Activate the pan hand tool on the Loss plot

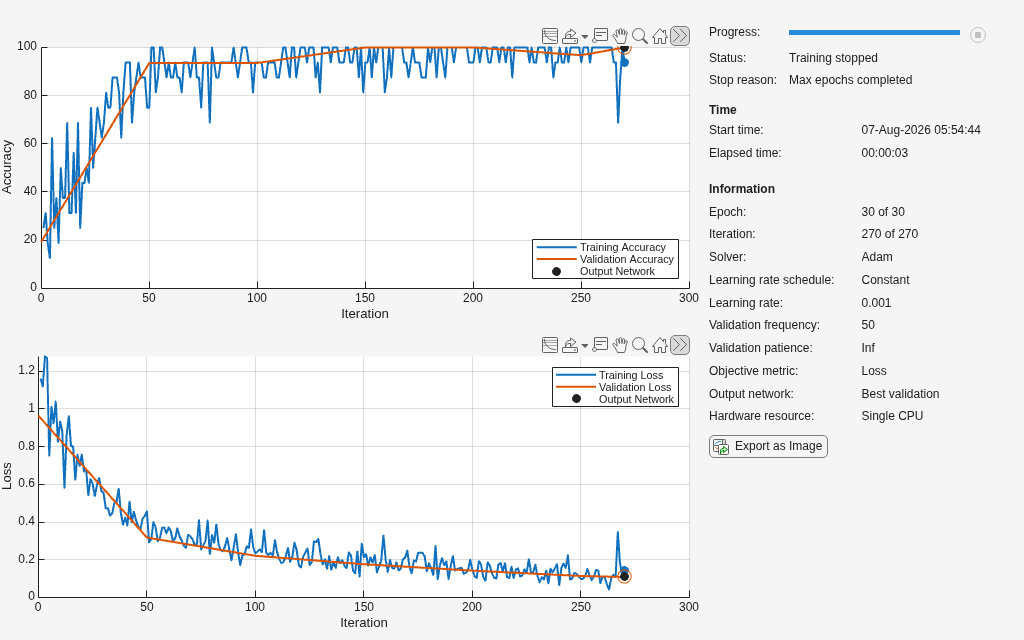620,345
